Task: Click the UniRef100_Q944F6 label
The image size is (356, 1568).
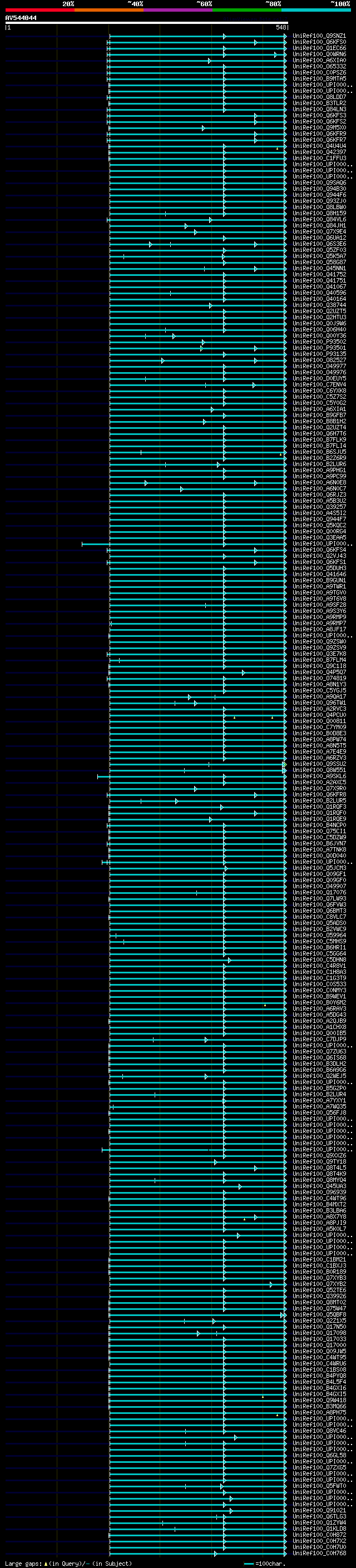Action: pos(319,195)
